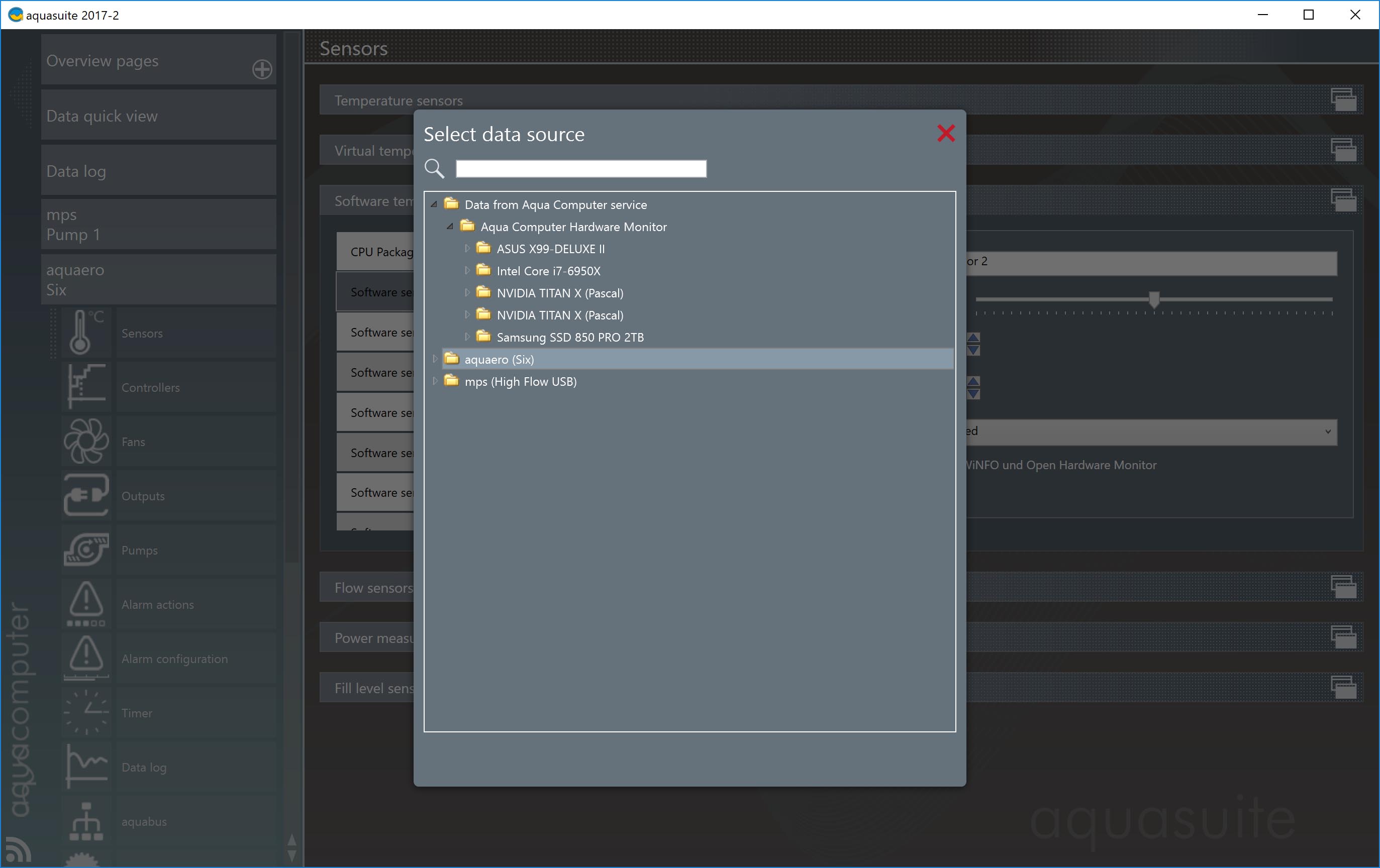The width and height of the screenshot is (1380, 868).
Task: Open the Data quick view menu item
Action: click(158, 116)
